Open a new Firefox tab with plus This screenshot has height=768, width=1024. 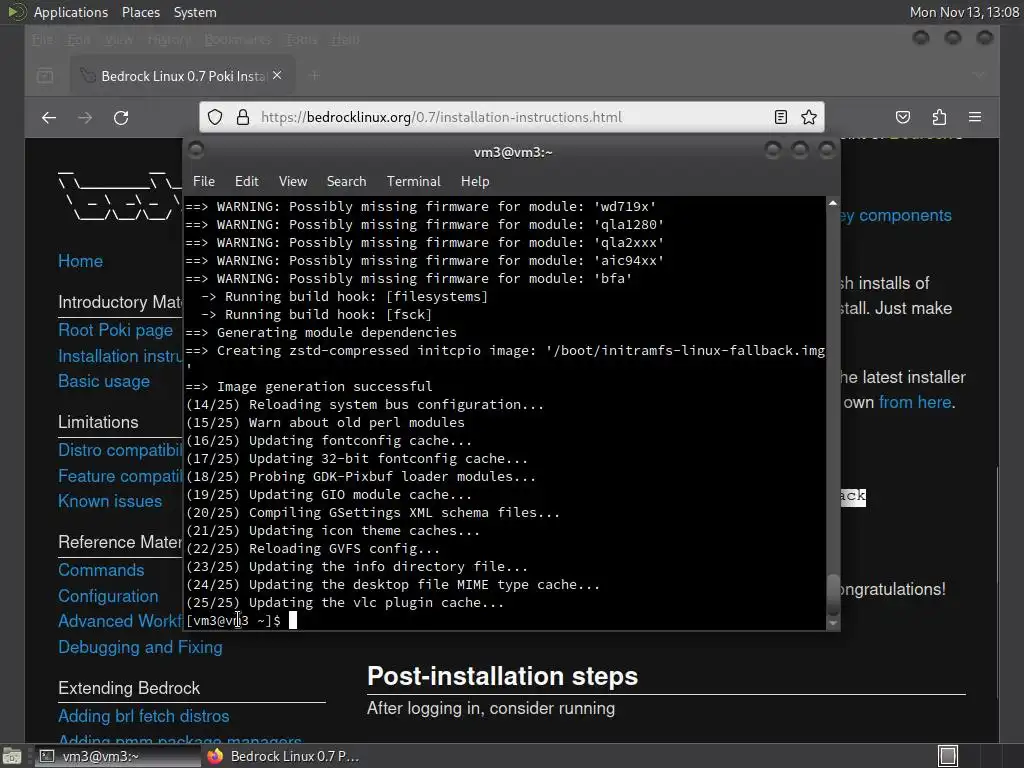coord(314,76)
